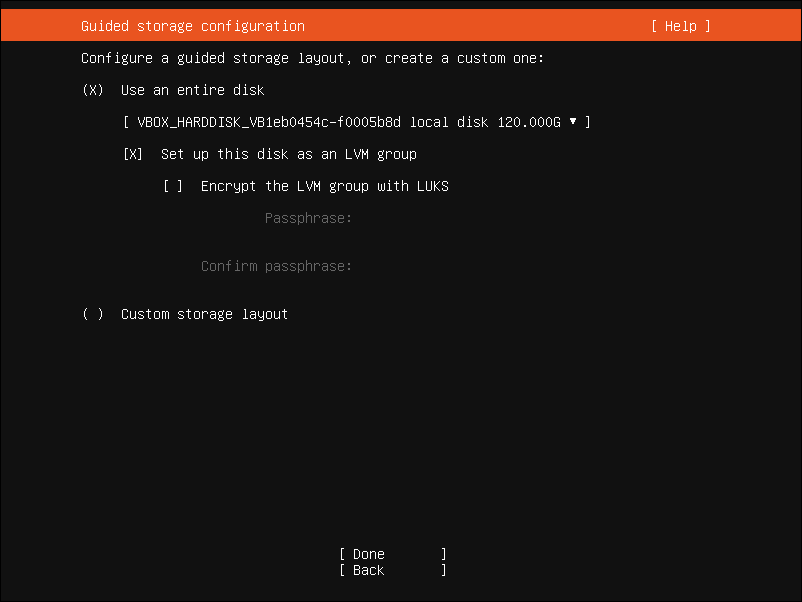Click the down arrow beside 120.000G

click(x=573, y=122)
